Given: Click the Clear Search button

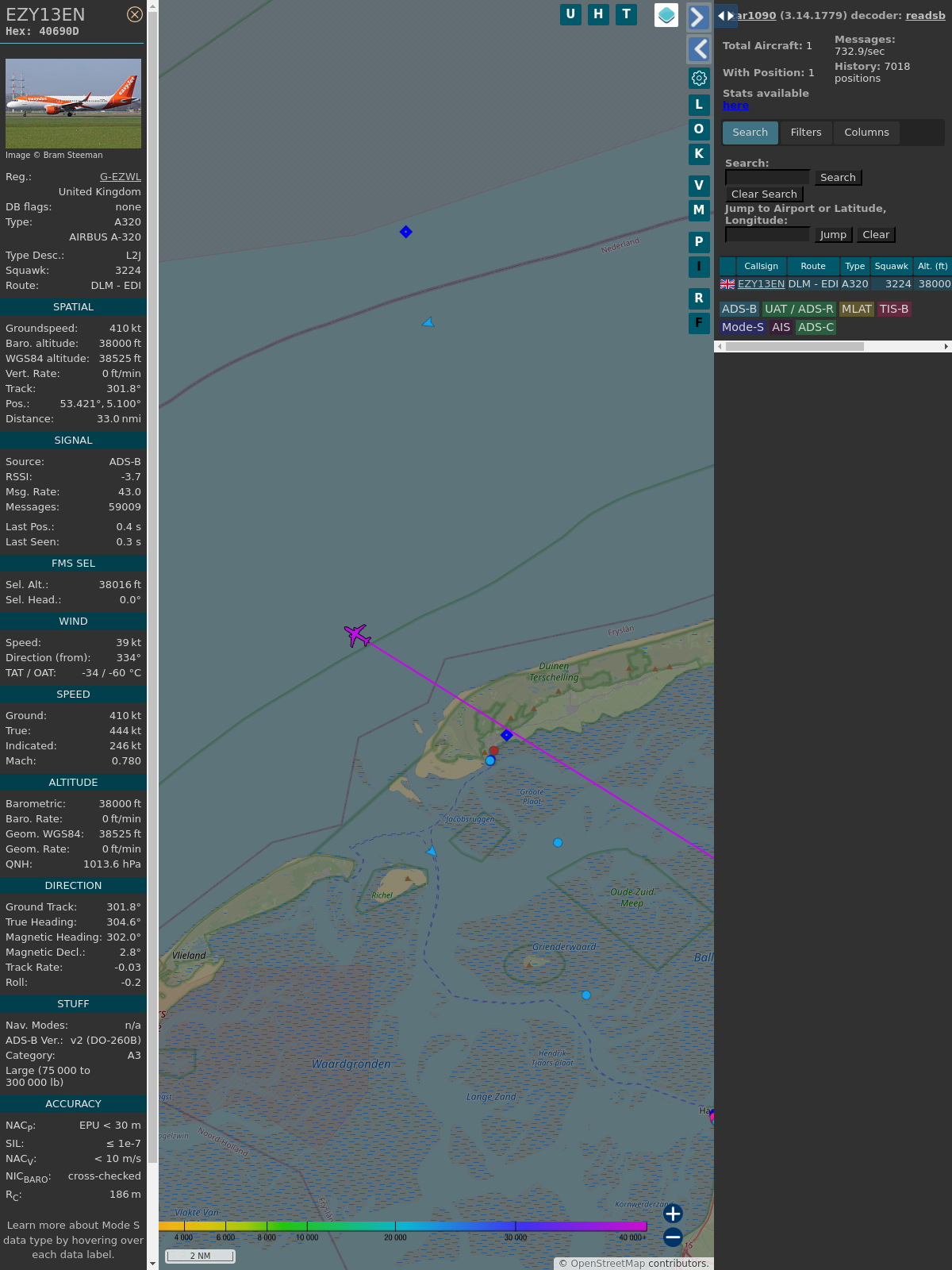Looking at the screenshot, I should pyautogui.click(x=764, y=194).
